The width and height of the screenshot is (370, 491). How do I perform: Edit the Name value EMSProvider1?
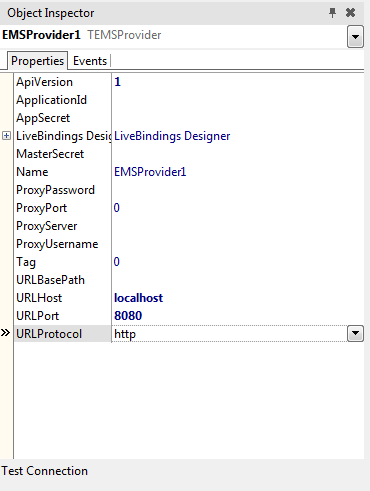[150, 172]
